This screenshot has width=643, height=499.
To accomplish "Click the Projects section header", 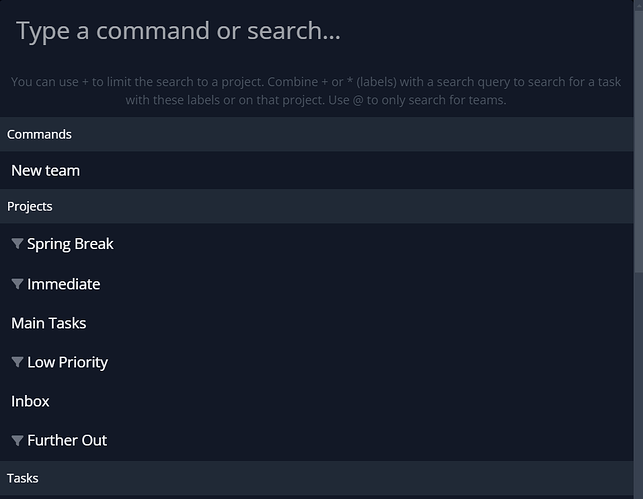I will 30,206.
